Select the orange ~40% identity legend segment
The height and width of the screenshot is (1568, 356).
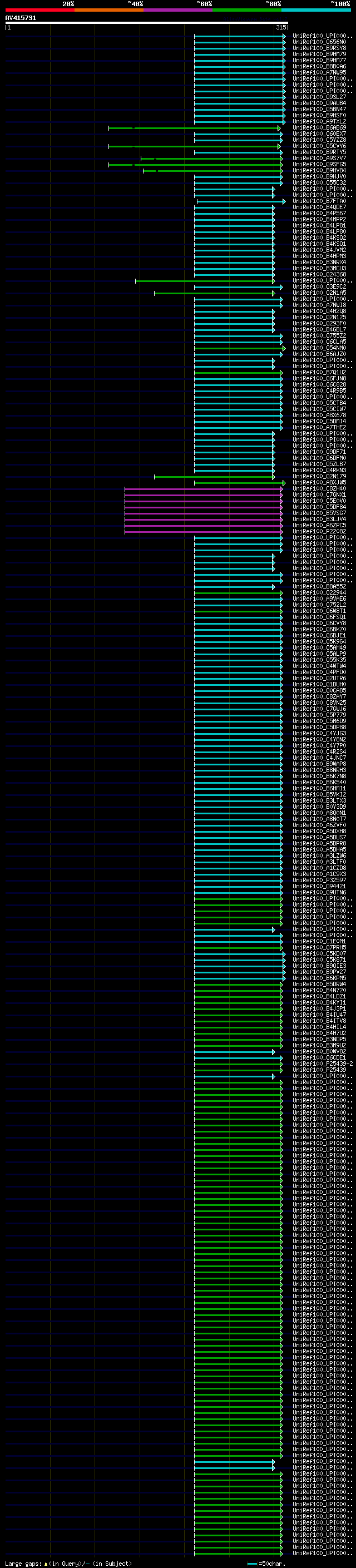[109, 10]
